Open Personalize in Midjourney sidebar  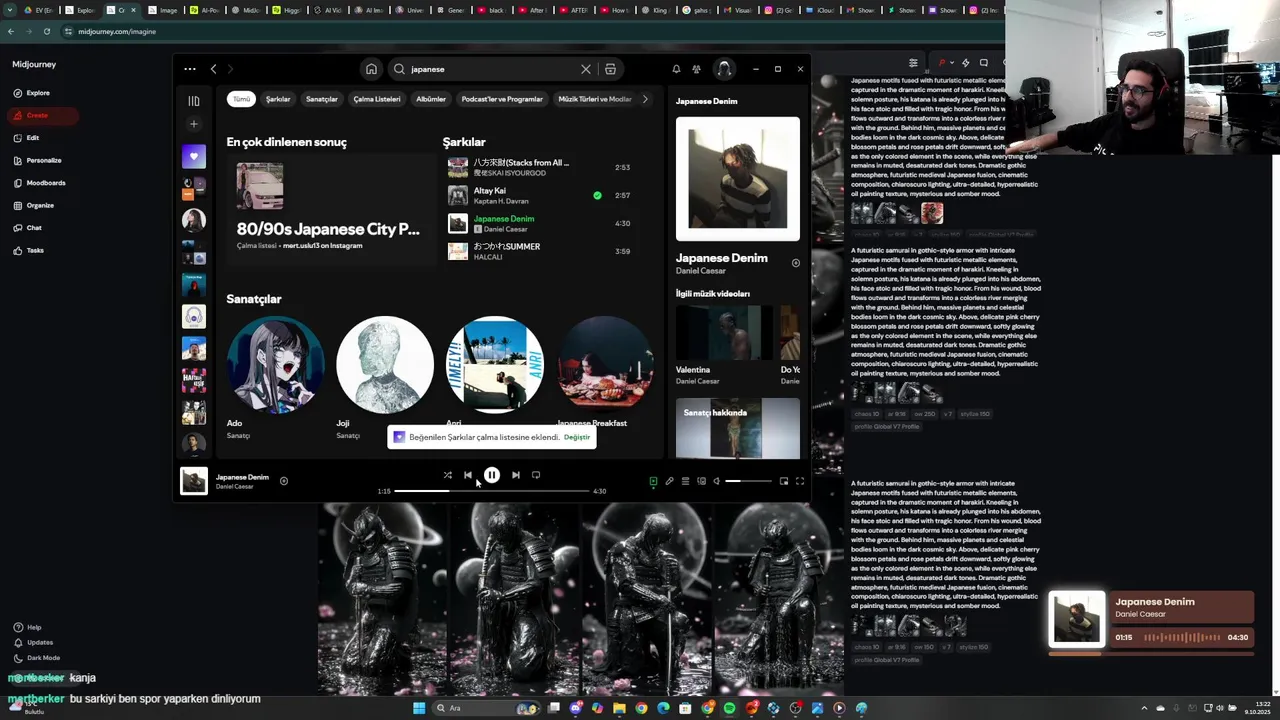(44, 160)
